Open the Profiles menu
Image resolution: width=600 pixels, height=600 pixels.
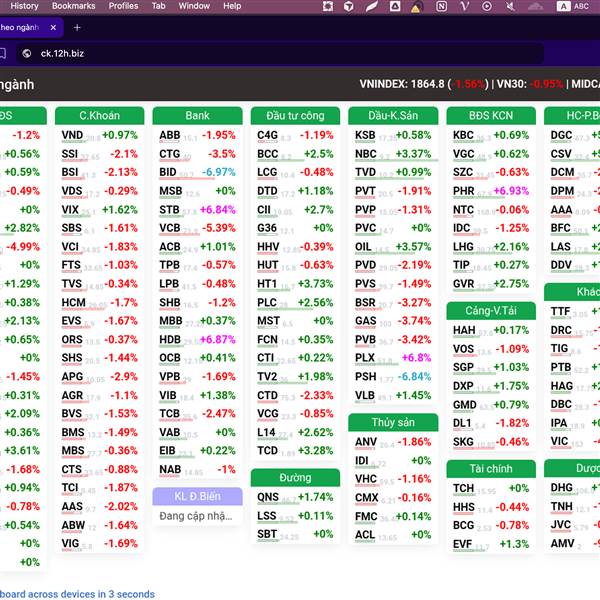pyautogui.click(x=123, y=6)
